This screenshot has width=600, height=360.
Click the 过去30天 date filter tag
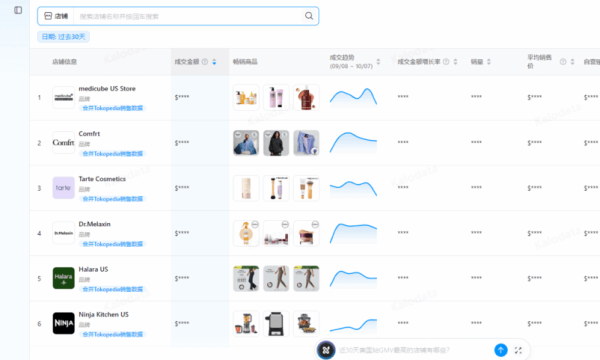pos(64,37)
